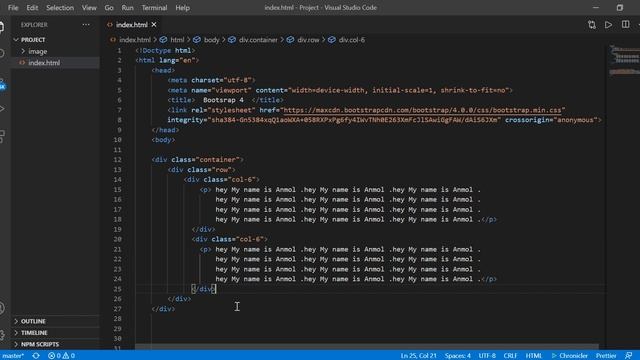The height and width of the screenshot is (360, 640).
Task: Open the Run and Debug activity icon
Action: coord(2,109)
